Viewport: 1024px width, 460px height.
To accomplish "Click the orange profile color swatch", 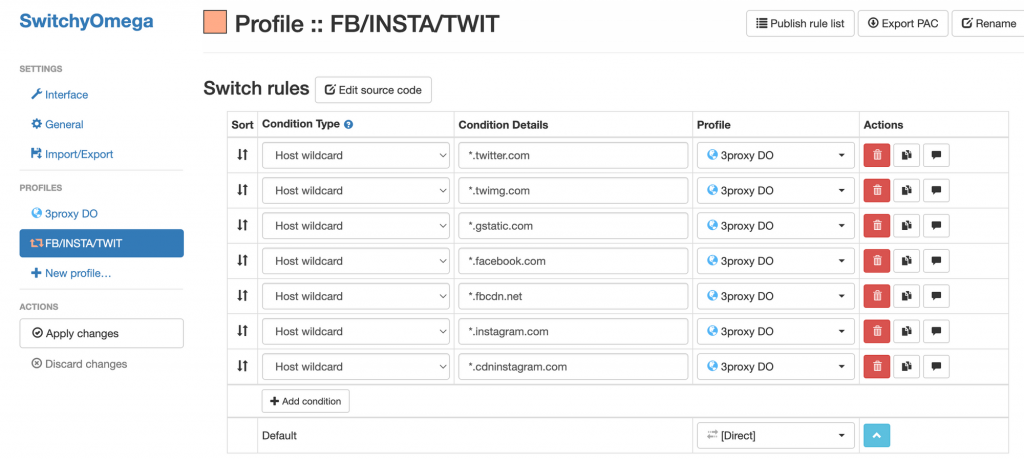I will [x=215, y=23].
